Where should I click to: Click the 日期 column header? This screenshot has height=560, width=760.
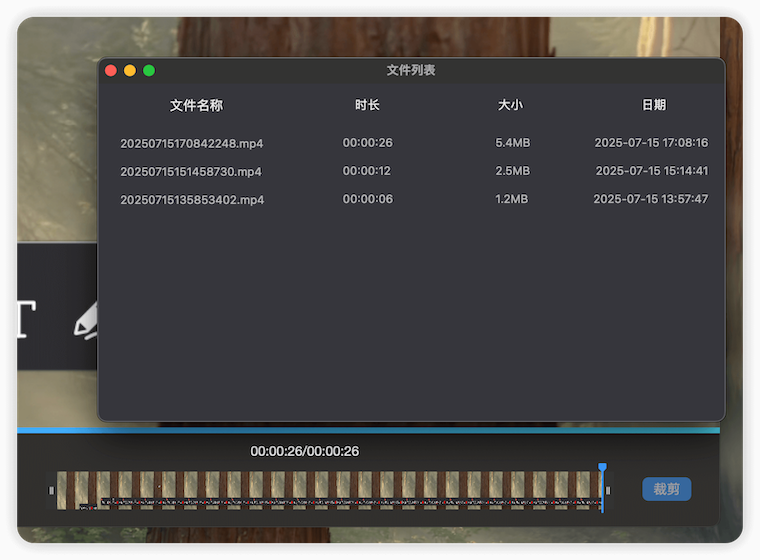pos(653,105)
